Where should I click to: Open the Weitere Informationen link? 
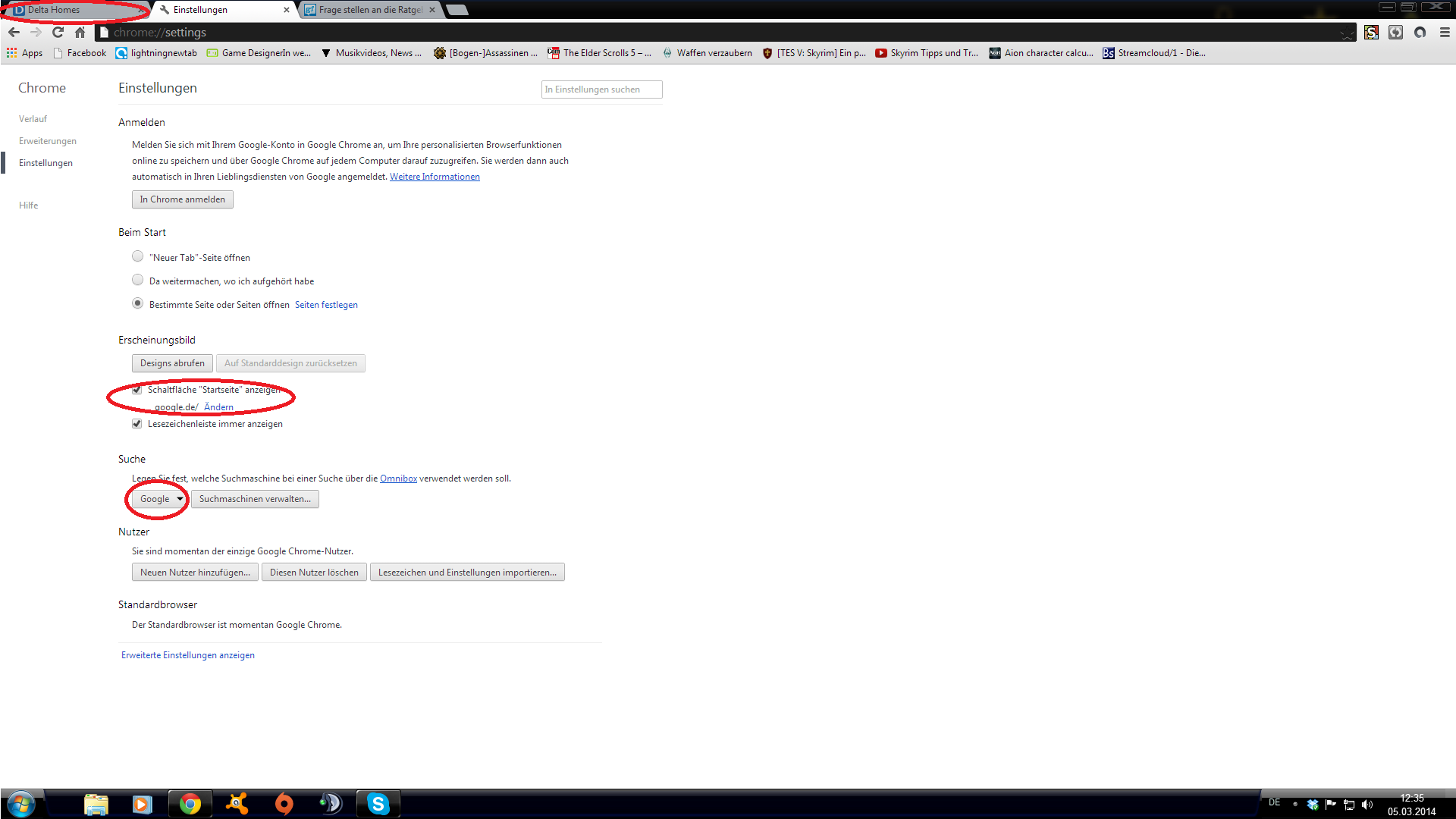(x=435, y=177)
